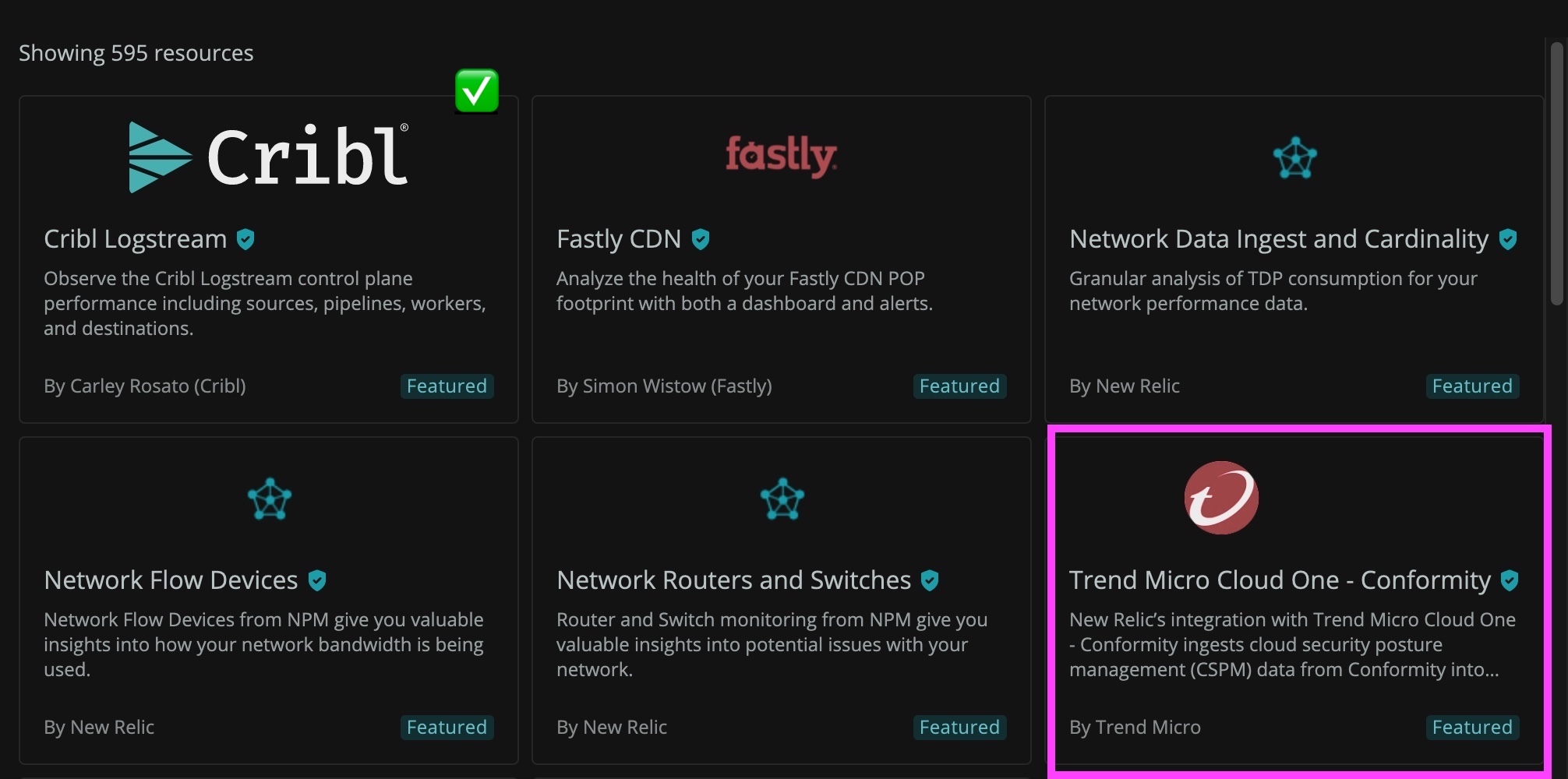Viewport: 1568px width, 779px height.
Task: Click the New Relic icon on Network Flow Devices card
Action: click(268, 499)
